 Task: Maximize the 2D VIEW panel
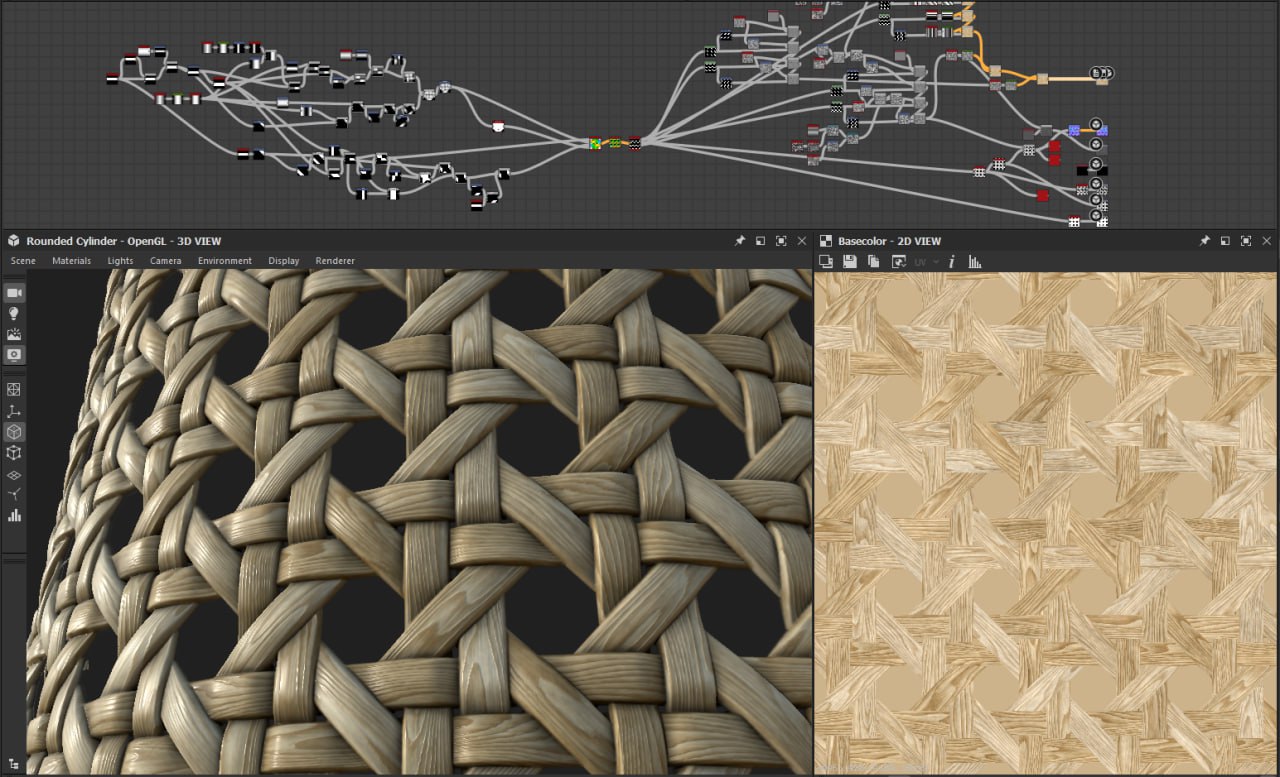tap(1246, 241)
